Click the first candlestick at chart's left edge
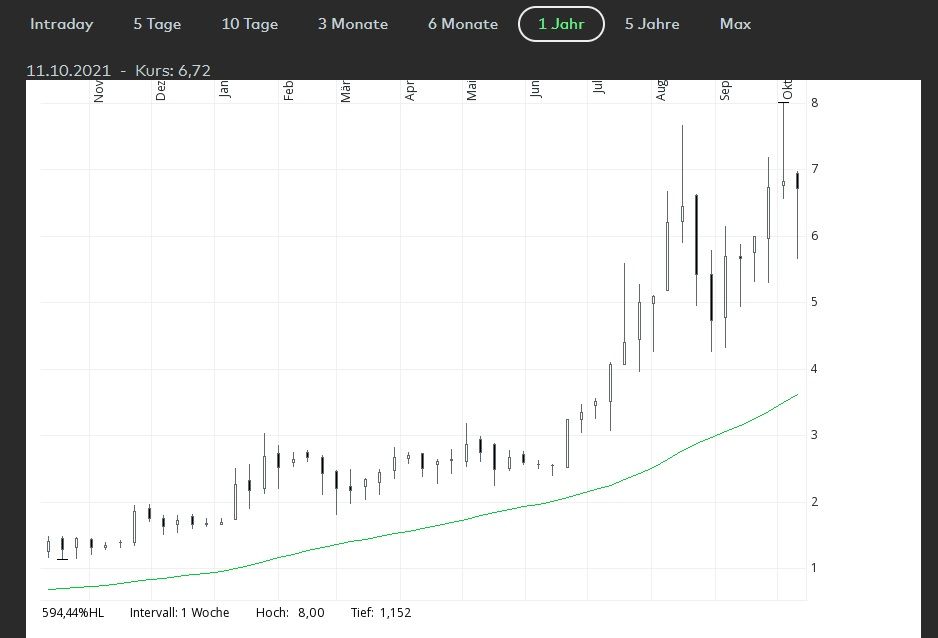 pos(48,546)
